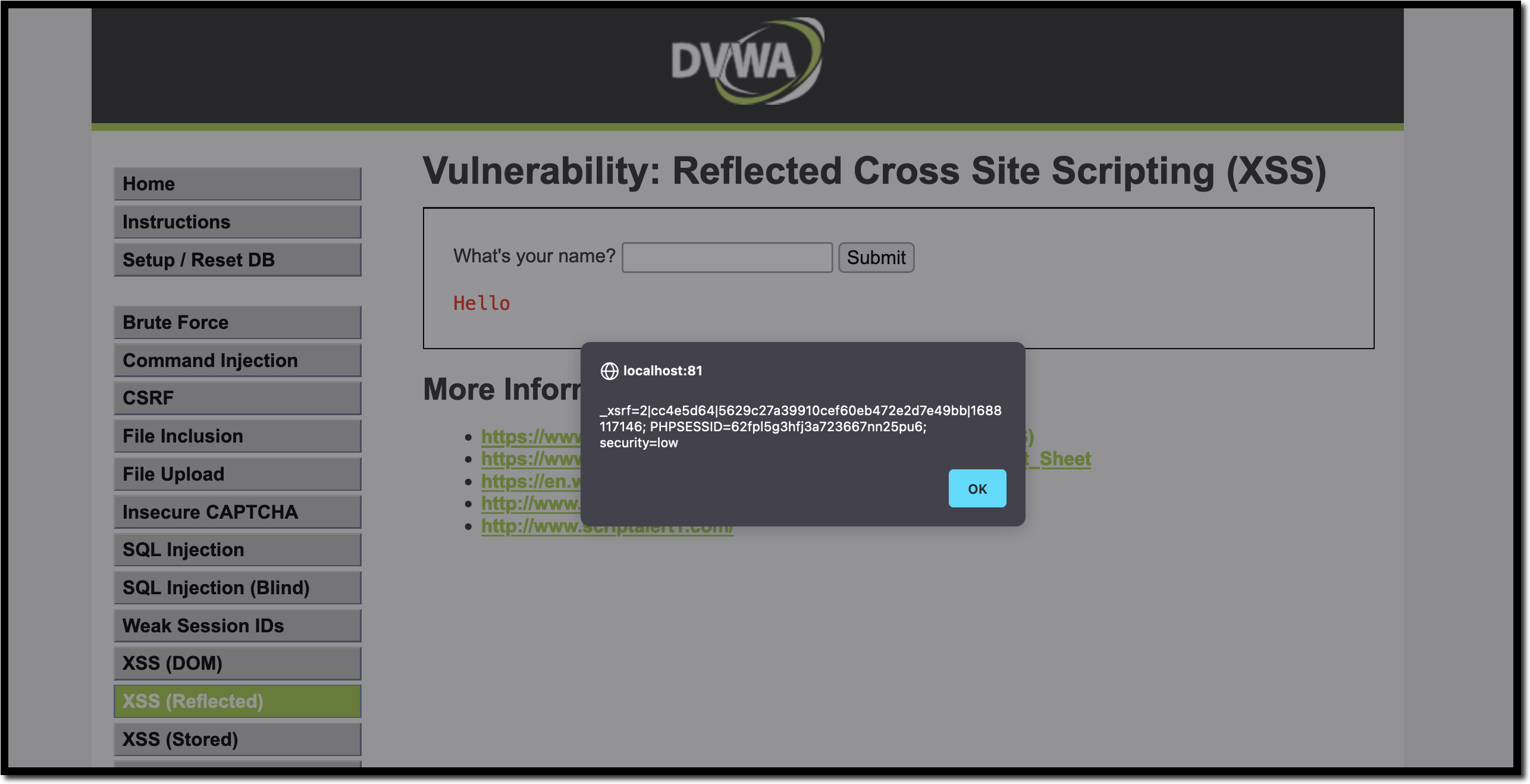Viewport: 1530px width, 784px height.
Task: Select the Command Injection module icon
Action: pyautogui.click(x=238, y=360)
